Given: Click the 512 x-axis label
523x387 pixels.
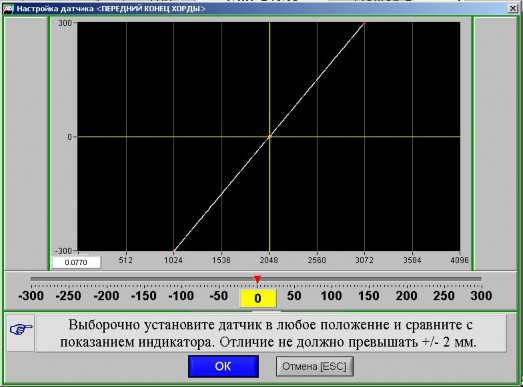Looking at the screenshot, I should (x=126, y=260).
